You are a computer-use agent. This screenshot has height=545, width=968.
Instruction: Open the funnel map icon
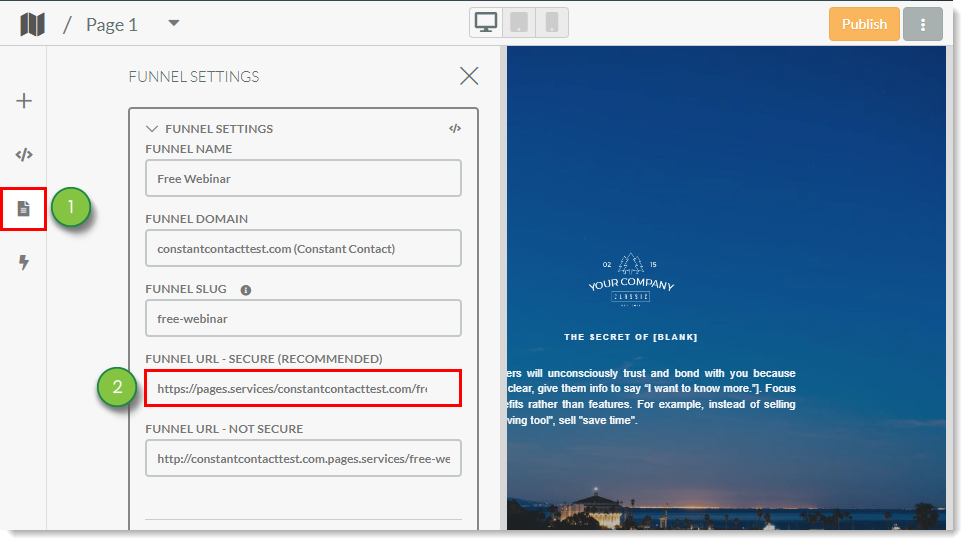(32, 25)
